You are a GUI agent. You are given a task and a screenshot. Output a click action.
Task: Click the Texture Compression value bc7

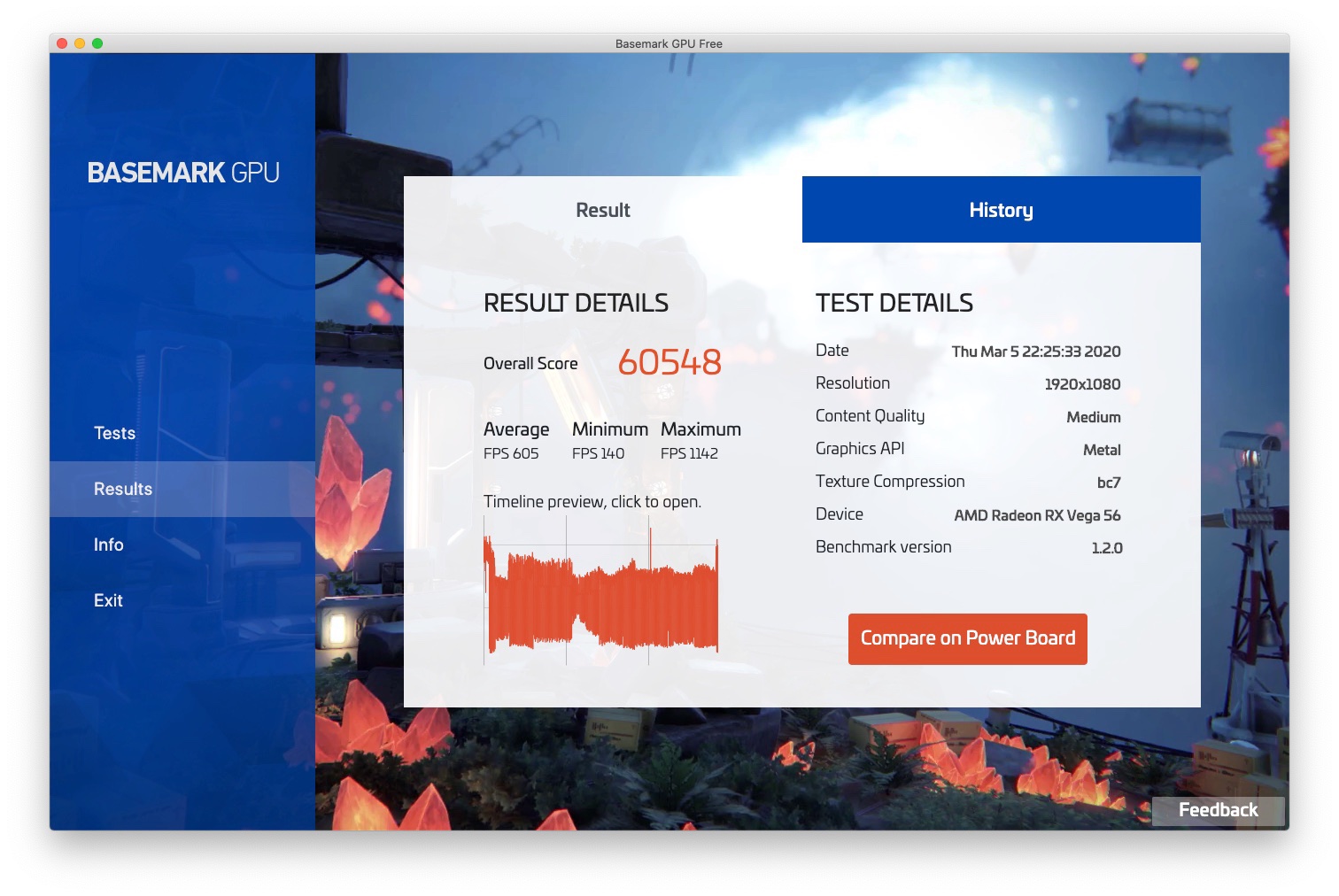click(1109, 483)
